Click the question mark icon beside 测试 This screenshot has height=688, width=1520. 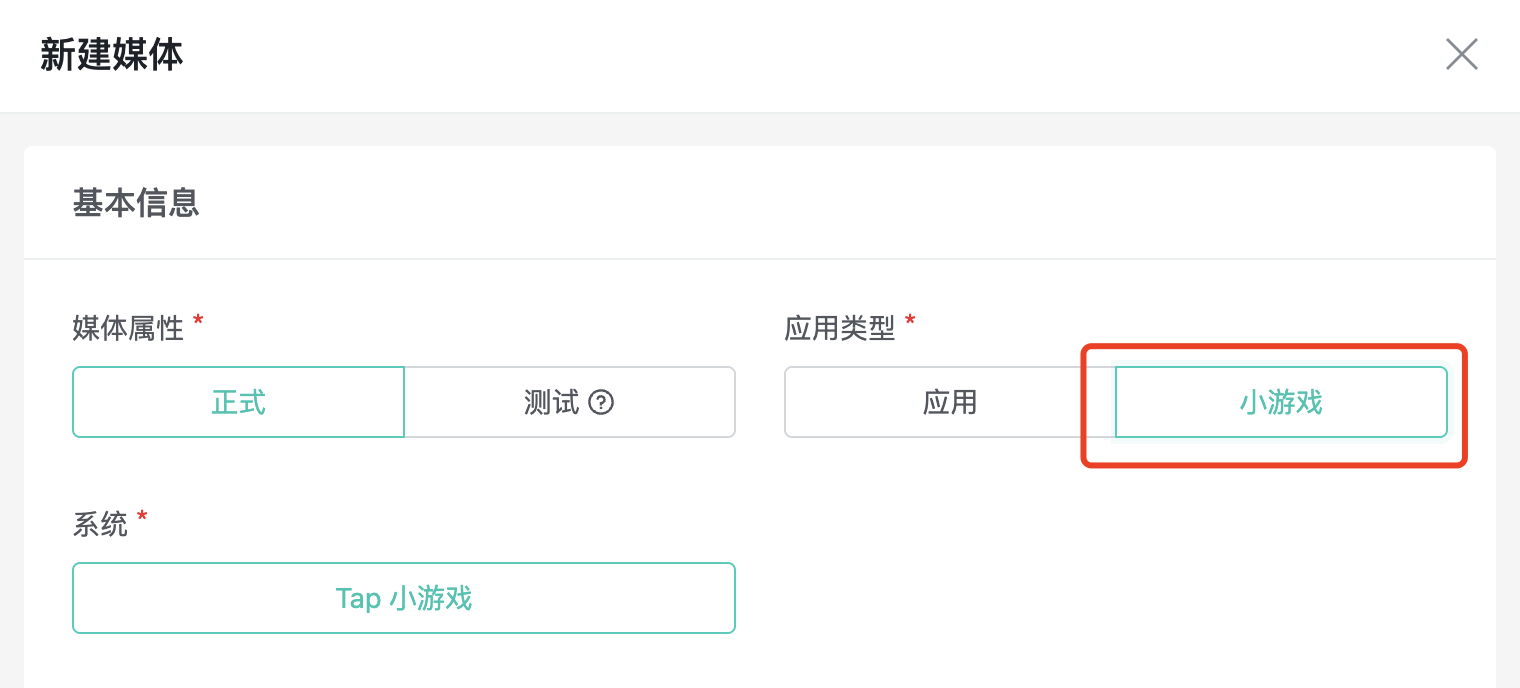click(x=600, y=402)
